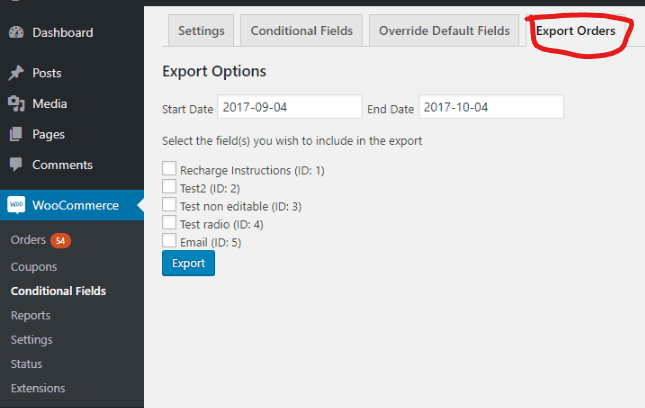
Task: Click the Media library icon
Action: (16, 104)
